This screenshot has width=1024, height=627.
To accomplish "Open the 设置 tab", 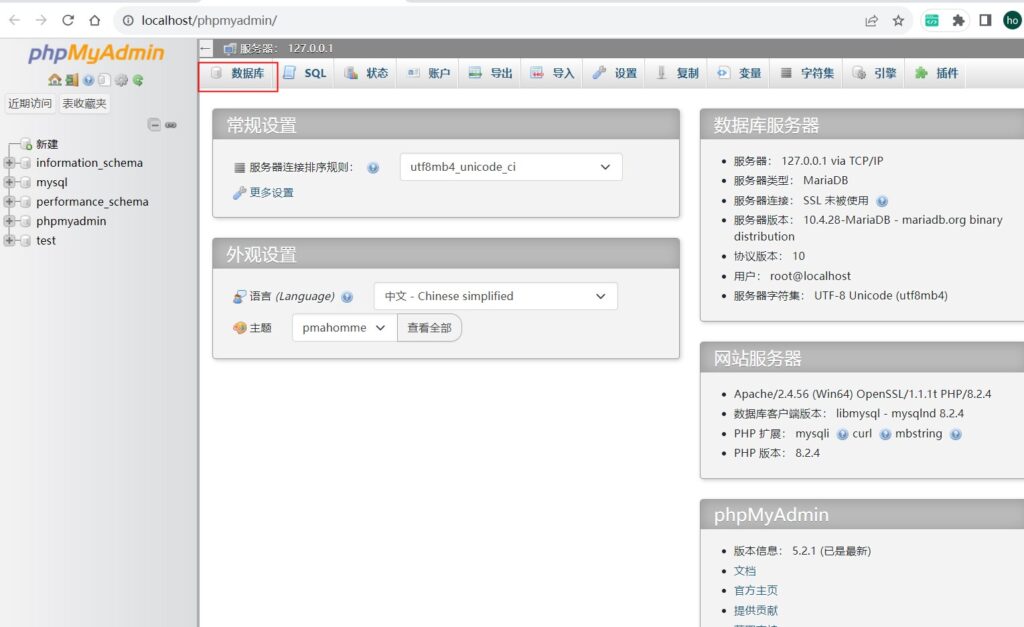I will tap(615, 73).
